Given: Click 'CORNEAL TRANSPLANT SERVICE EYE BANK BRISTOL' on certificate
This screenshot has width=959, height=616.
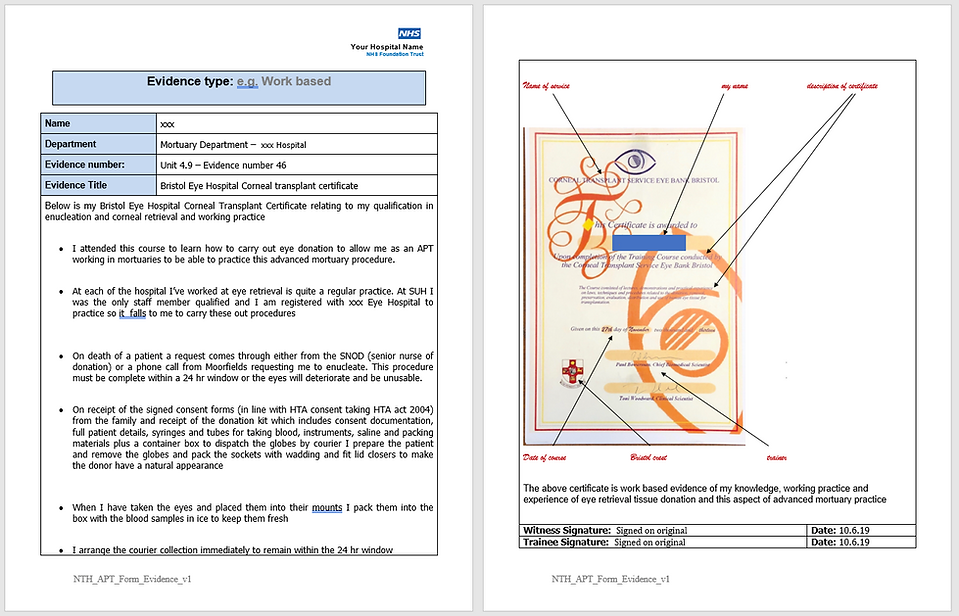Looking at the screenshot, I should coord(634,180).
